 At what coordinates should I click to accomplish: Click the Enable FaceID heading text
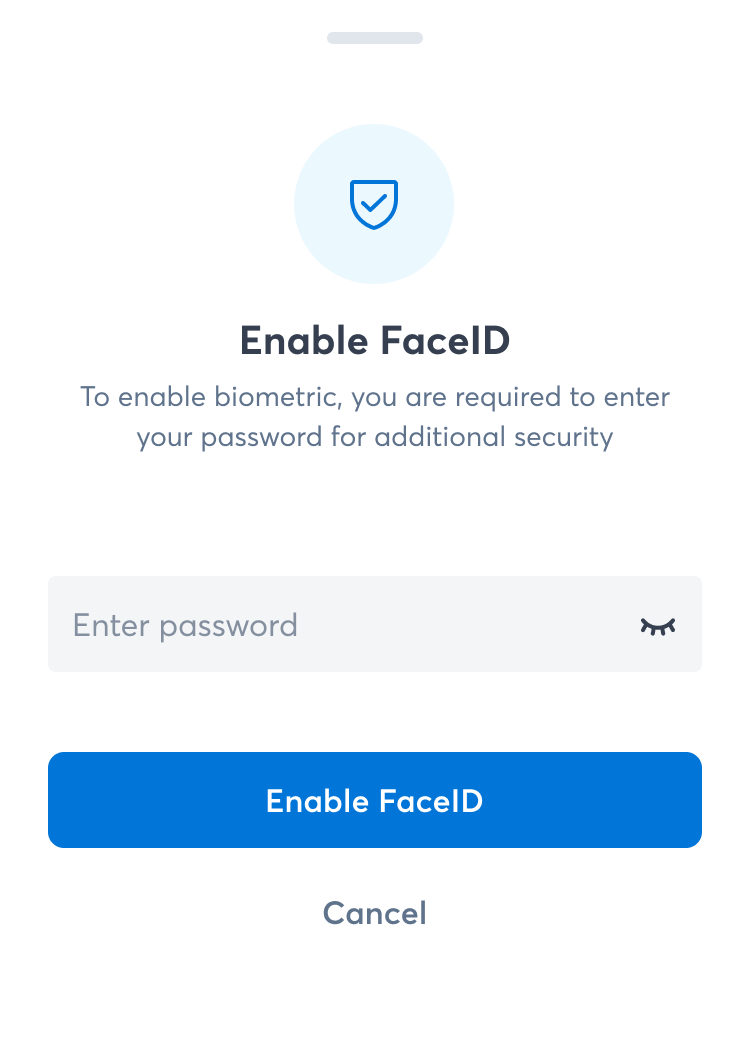click(374, 339)
